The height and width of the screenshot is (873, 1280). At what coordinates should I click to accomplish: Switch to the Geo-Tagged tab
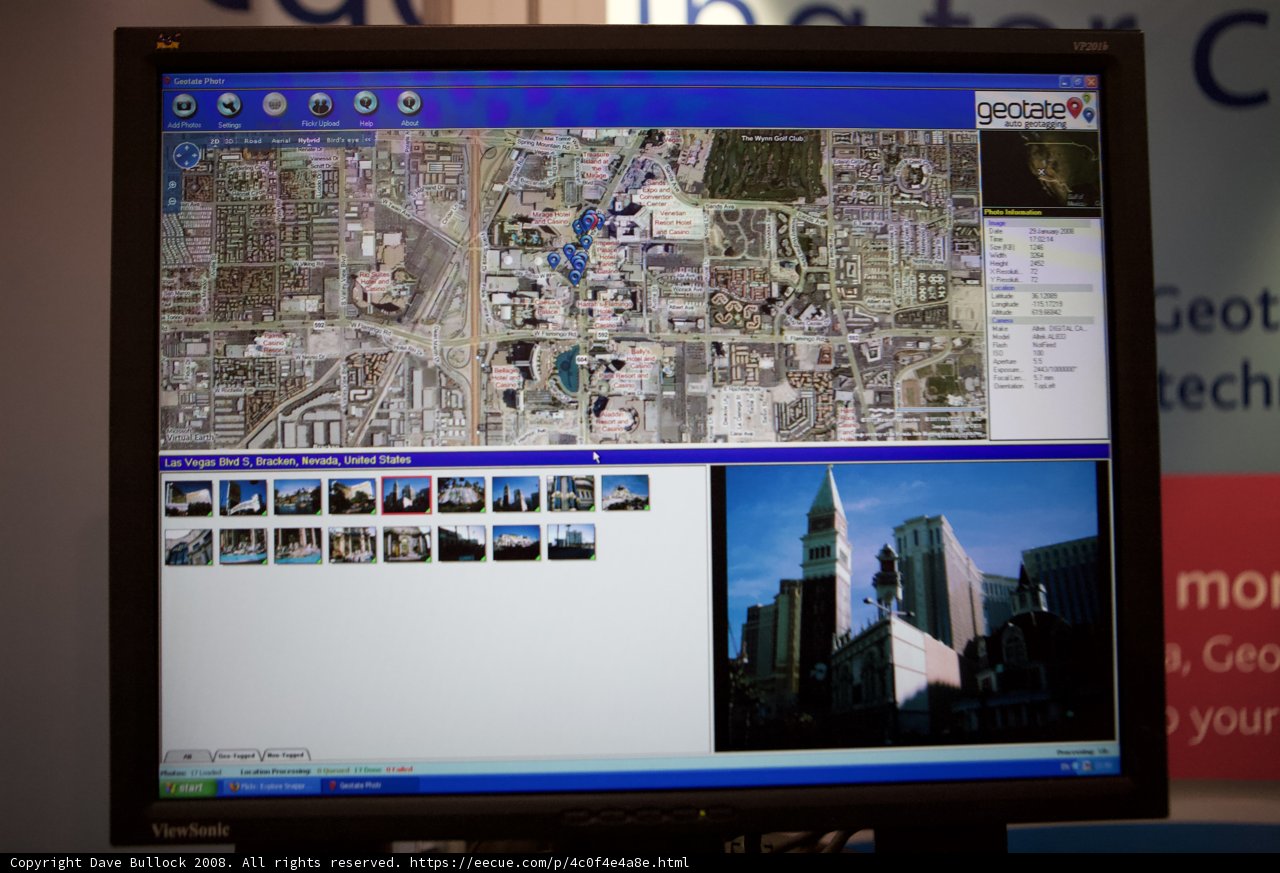[x=236, y=755]
